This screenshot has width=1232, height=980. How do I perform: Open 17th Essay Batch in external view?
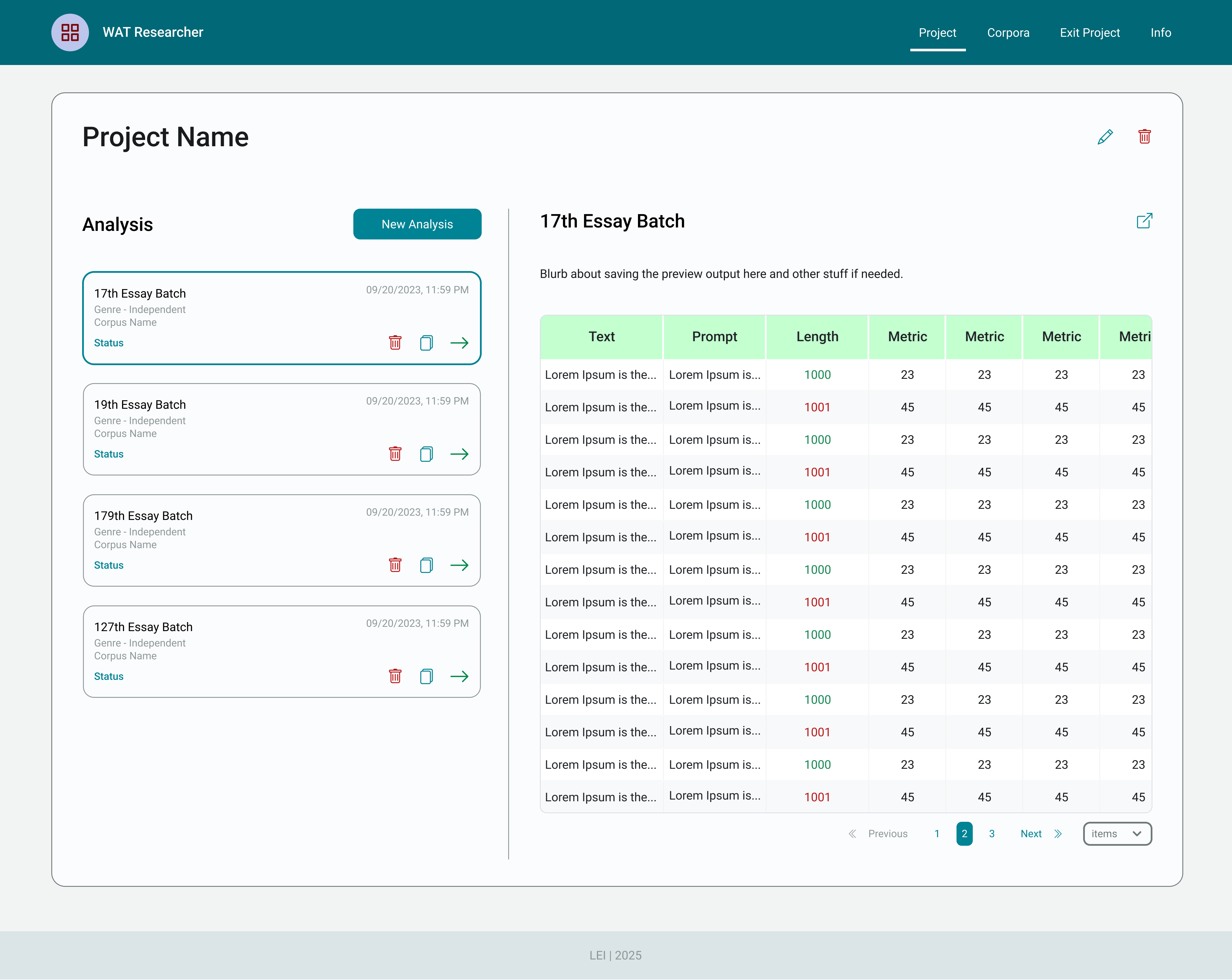tap(1144, 221)
